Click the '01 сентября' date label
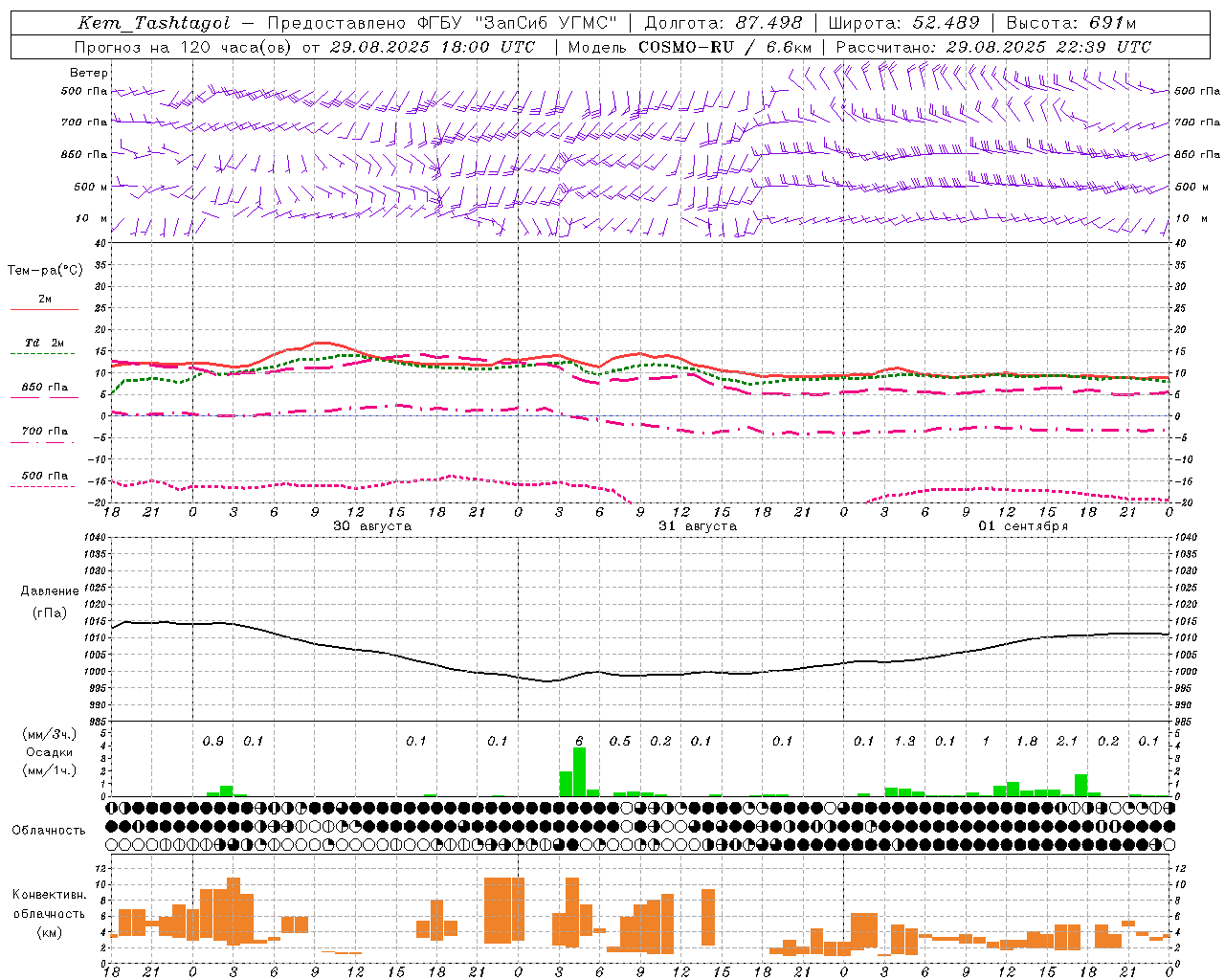1225x980 pixels. 1023,526
